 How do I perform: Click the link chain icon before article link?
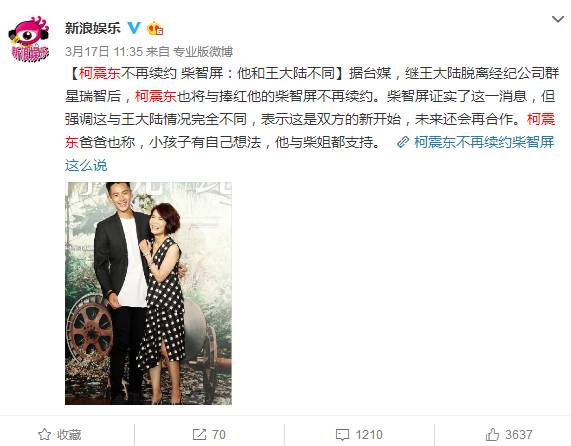pos(403,142)
